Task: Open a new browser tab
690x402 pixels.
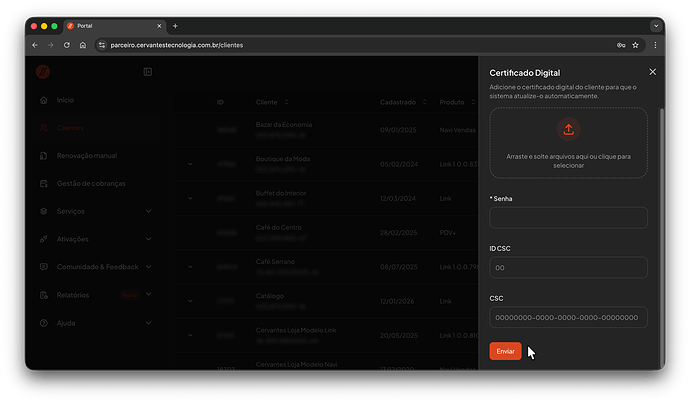Action: (x=175, y=26)
